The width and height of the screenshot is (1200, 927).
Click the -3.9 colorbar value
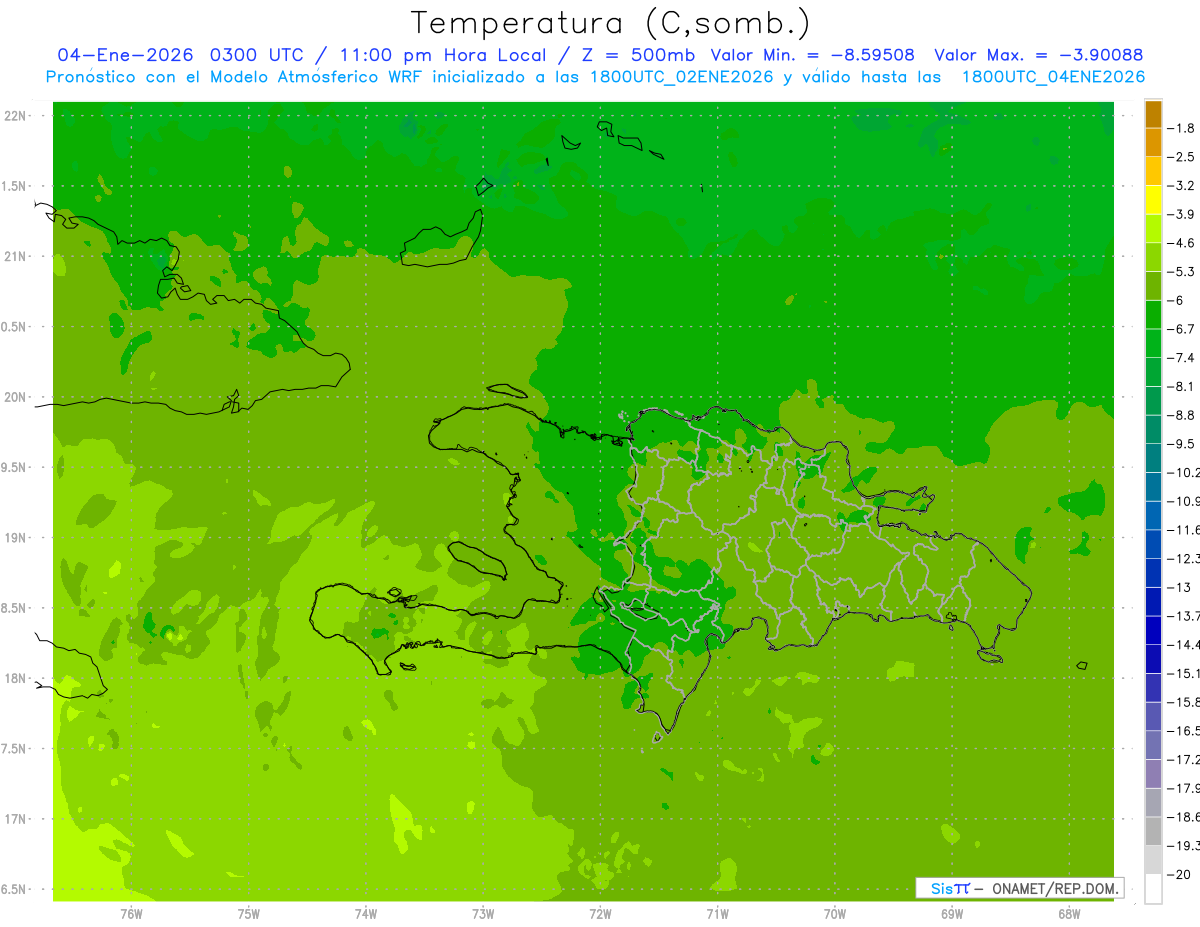pyautogui.click(x=1182, y=214)
